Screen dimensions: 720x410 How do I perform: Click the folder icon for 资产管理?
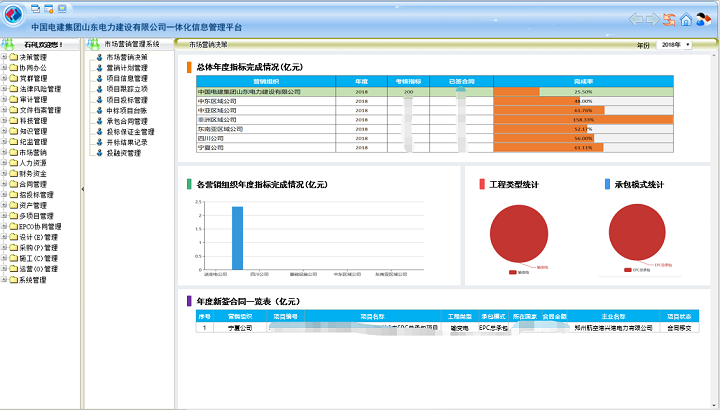(14, 205)
